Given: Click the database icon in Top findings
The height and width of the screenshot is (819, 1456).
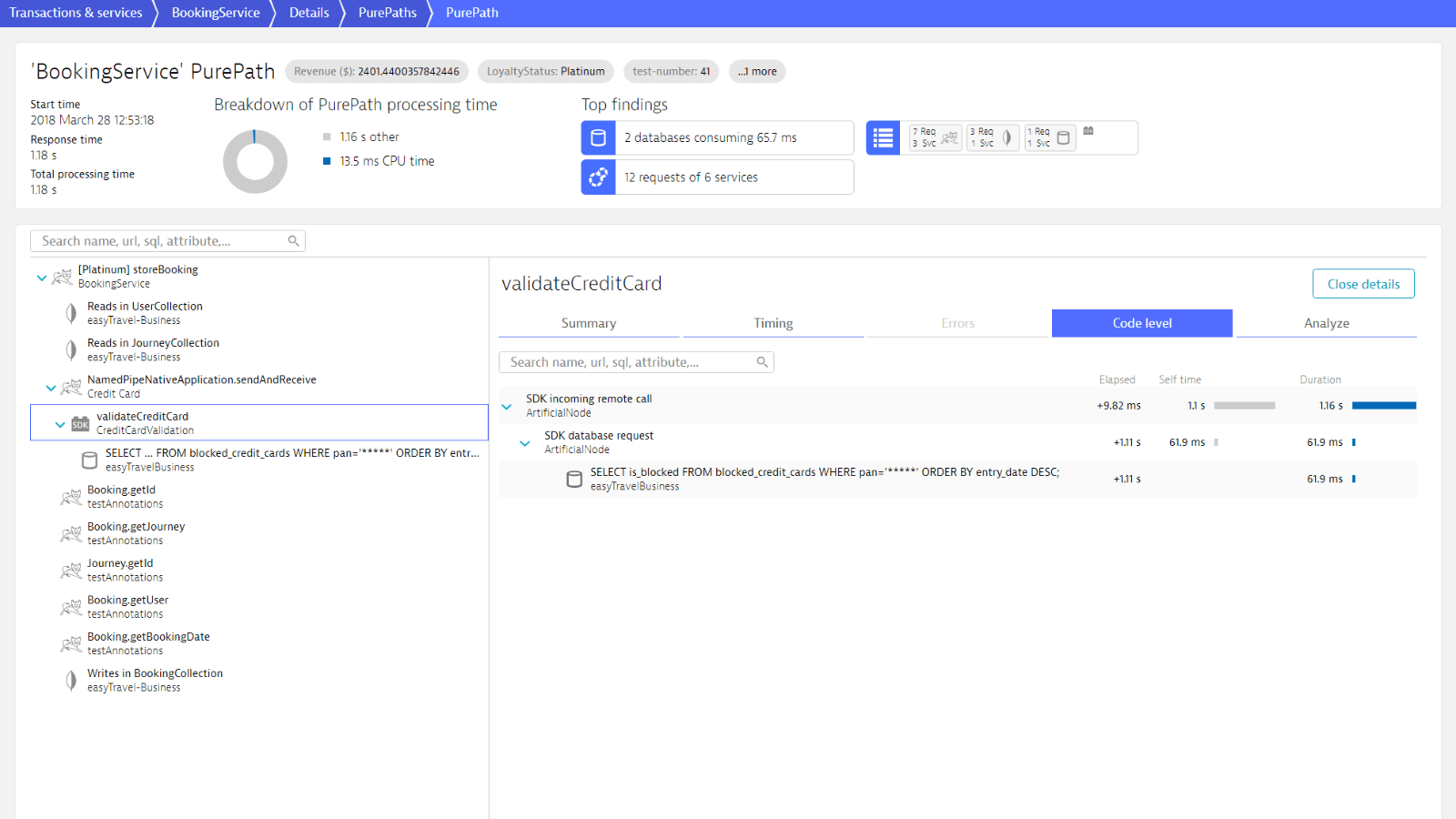Looking at the screenshot, I should [x=598, y=138].
